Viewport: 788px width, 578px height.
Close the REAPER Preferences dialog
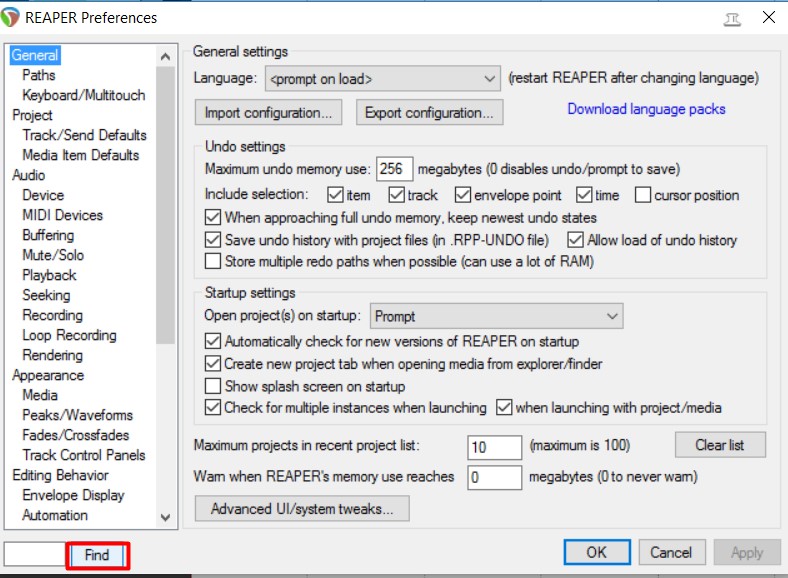(768, 18)
